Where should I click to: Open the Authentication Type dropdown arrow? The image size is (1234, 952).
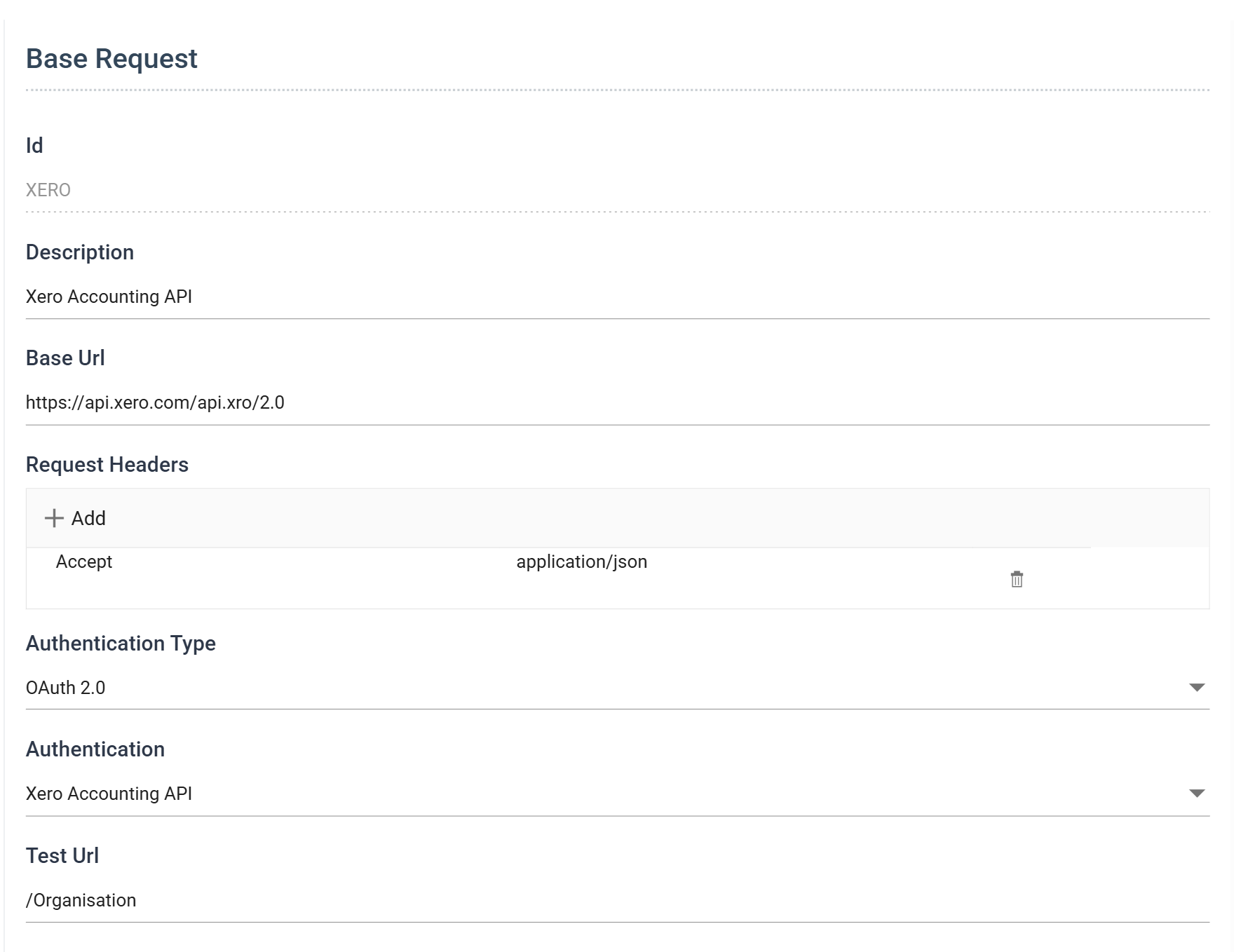point(1197,688)
